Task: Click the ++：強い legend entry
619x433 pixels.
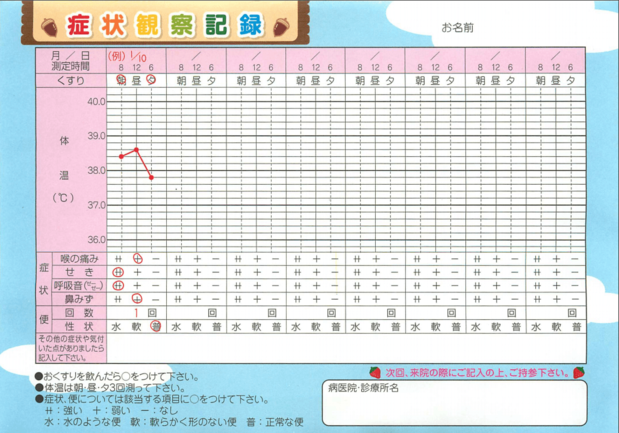Action: (63, 411)
